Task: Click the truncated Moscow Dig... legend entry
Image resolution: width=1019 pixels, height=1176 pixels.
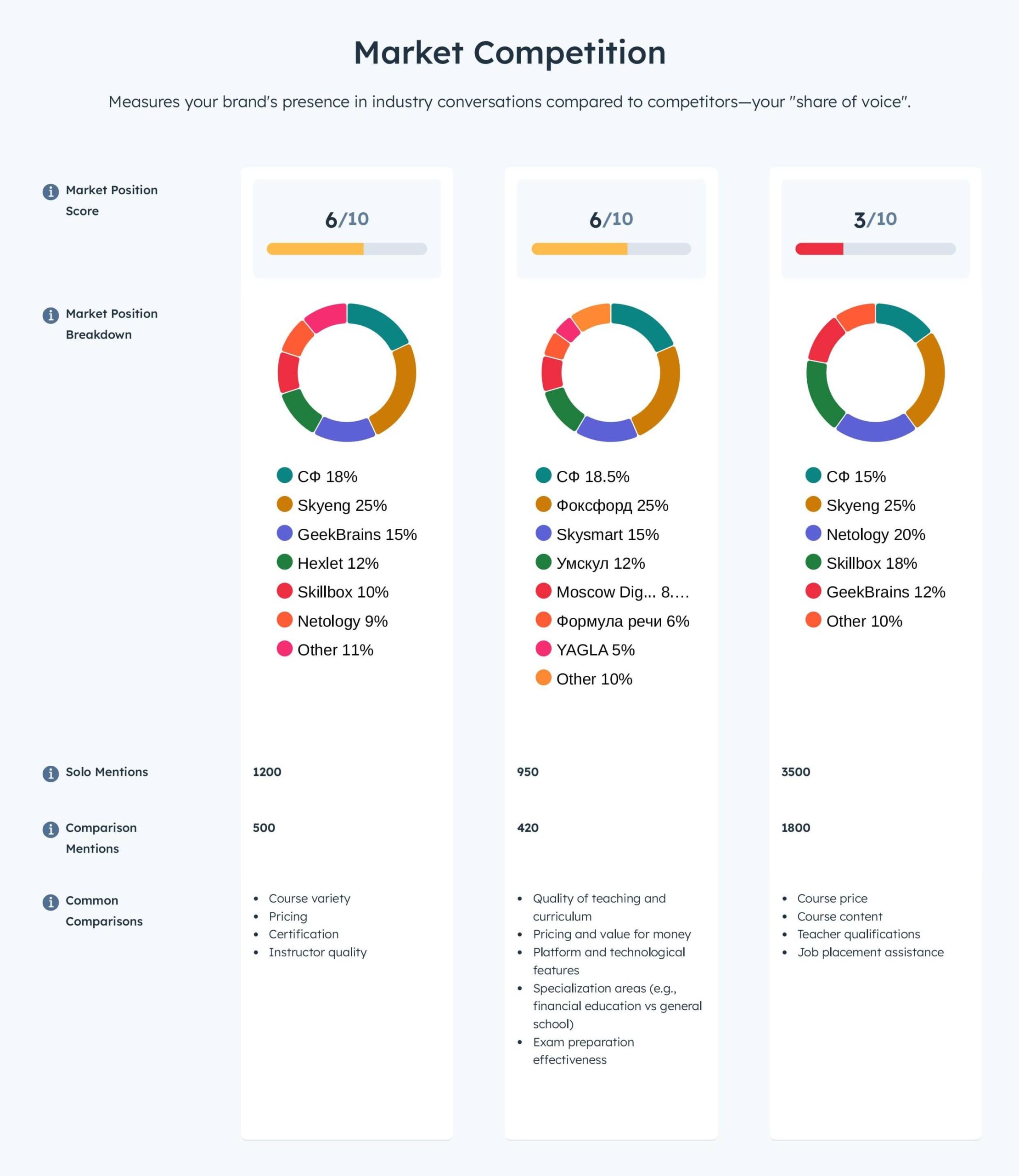Action: tap(622, 592)
